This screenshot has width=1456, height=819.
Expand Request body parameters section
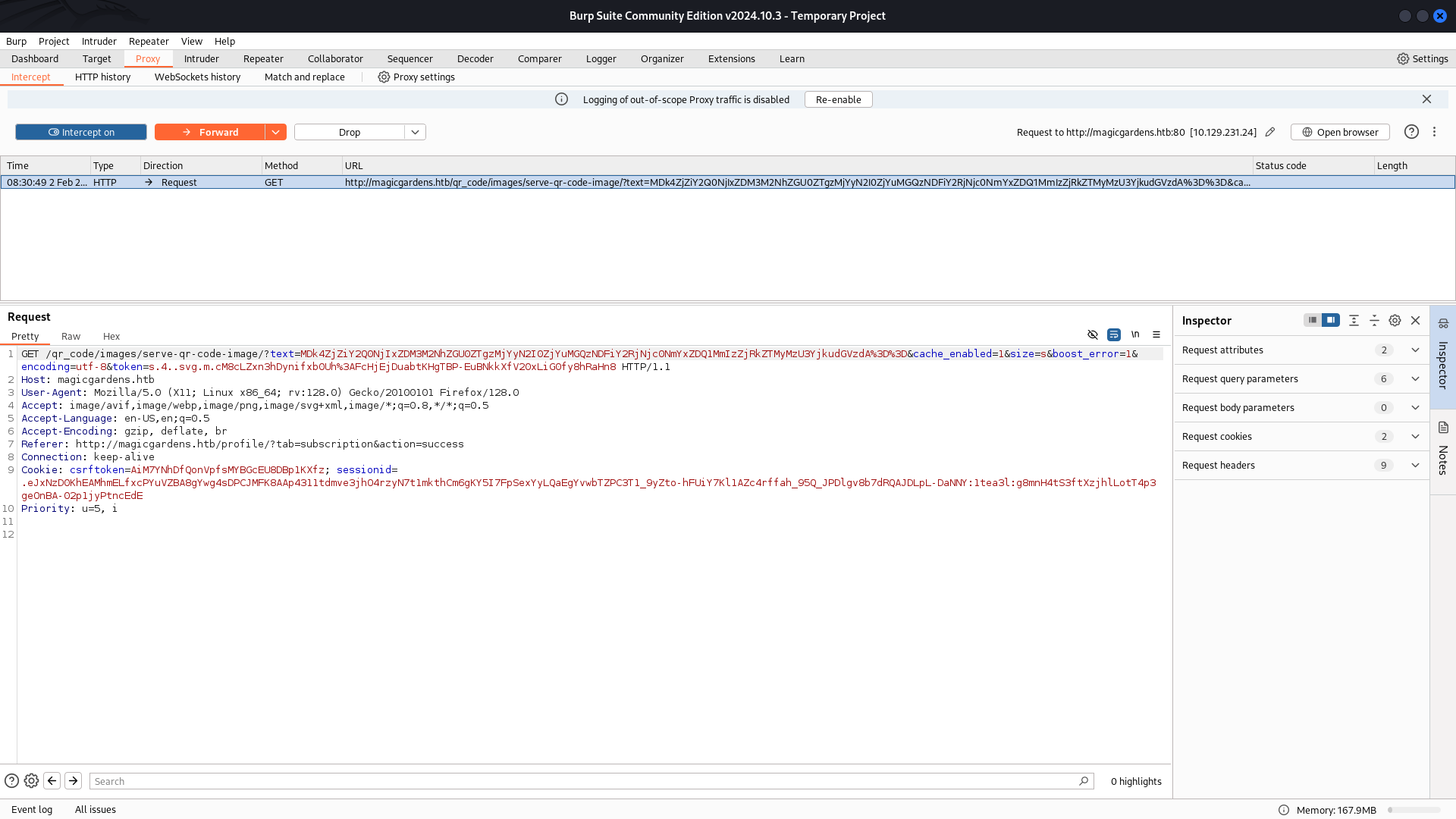point(1301,407)
